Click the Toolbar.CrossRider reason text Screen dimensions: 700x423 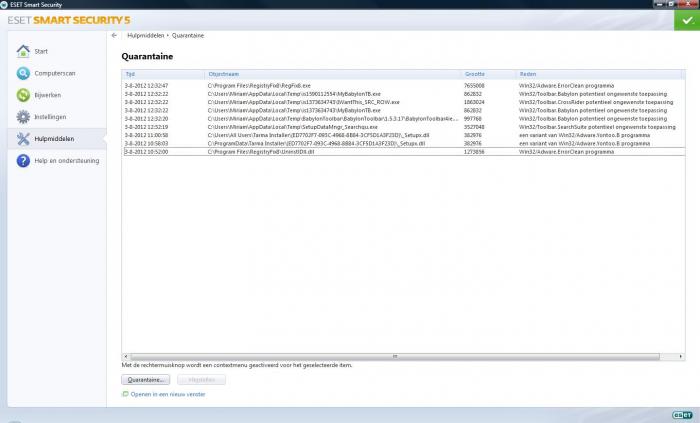tap(596, 102)
